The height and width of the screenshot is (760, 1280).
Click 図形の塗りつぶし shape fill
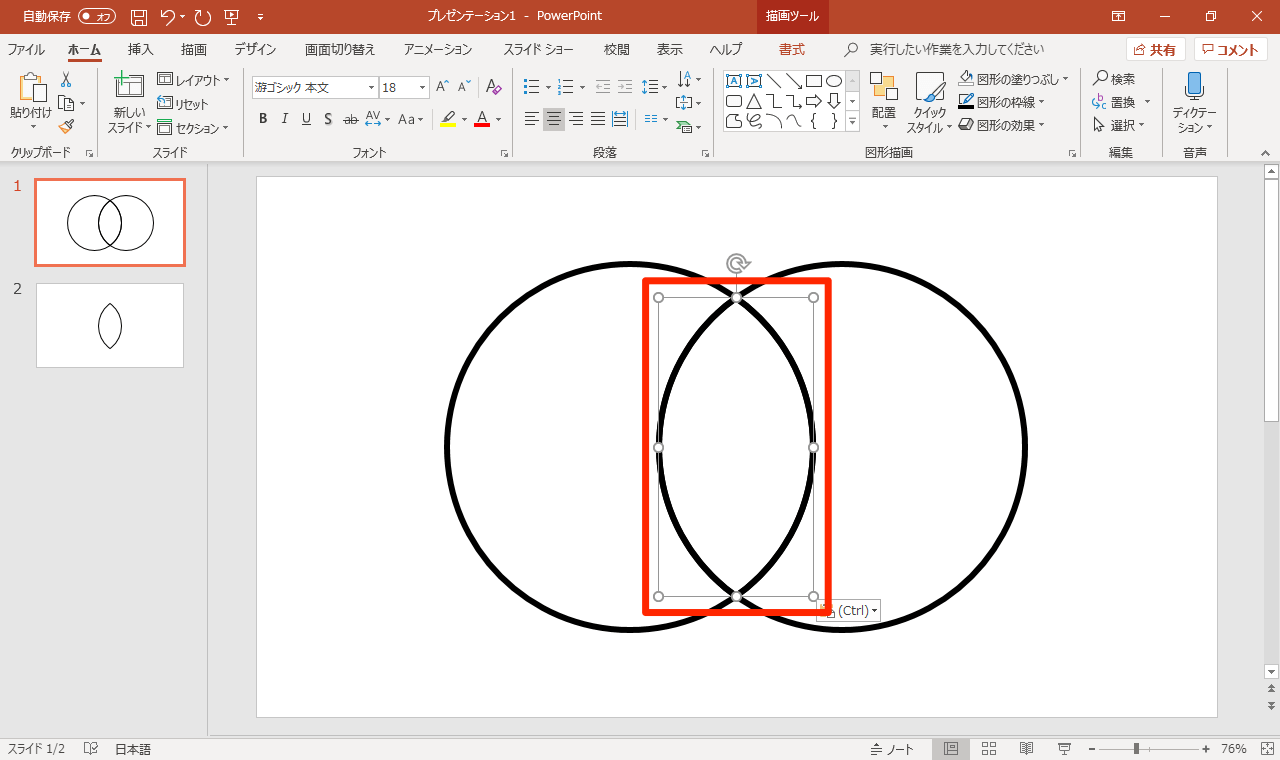click(1013, 78)
